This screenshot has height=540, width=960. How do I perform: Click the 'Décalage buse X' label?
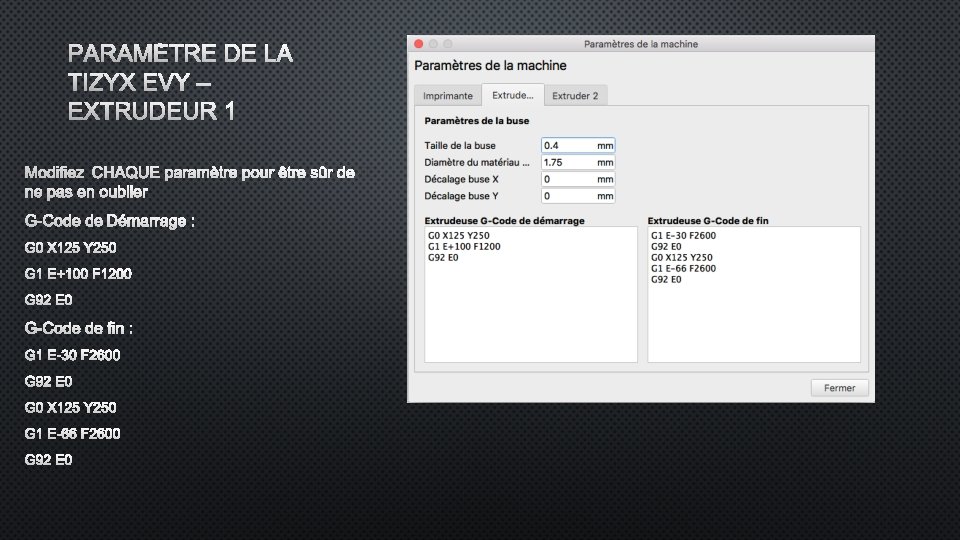461,179
